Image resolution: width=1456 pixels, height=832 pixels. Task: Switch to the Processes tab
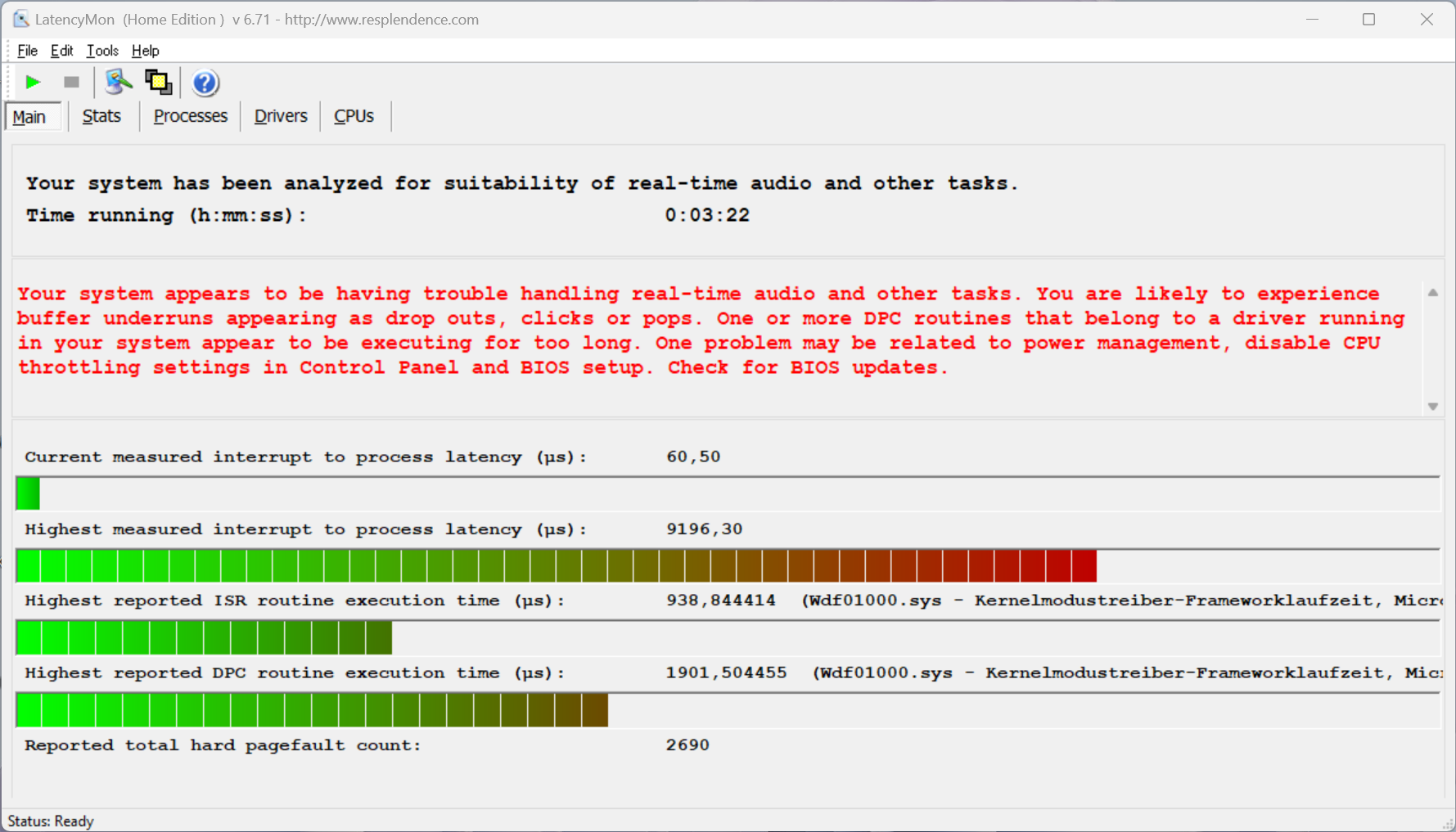[x=190, y=116]
